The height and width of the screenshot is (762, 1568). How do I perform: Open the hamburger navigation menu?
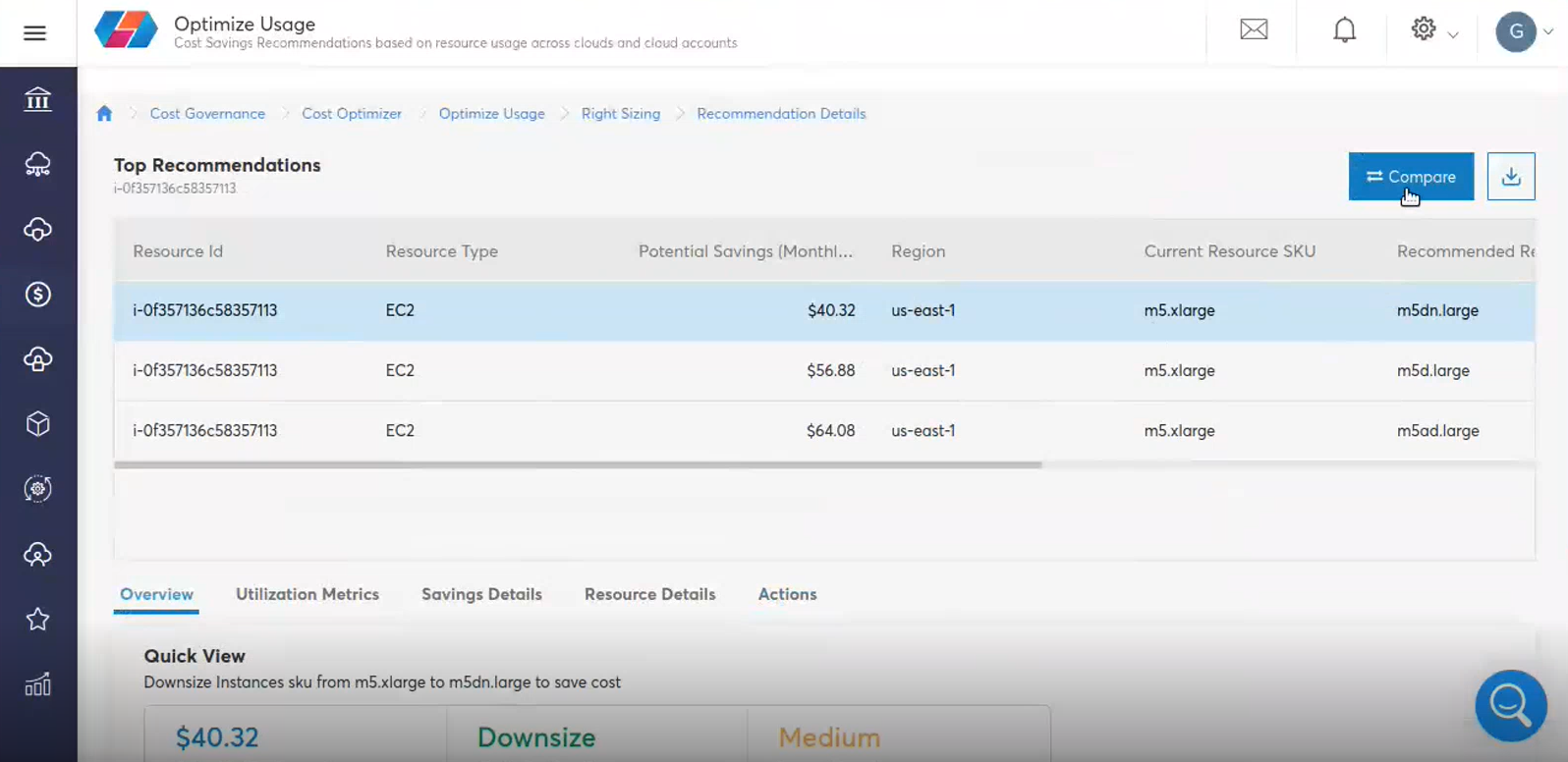click(x=34, y=33)
